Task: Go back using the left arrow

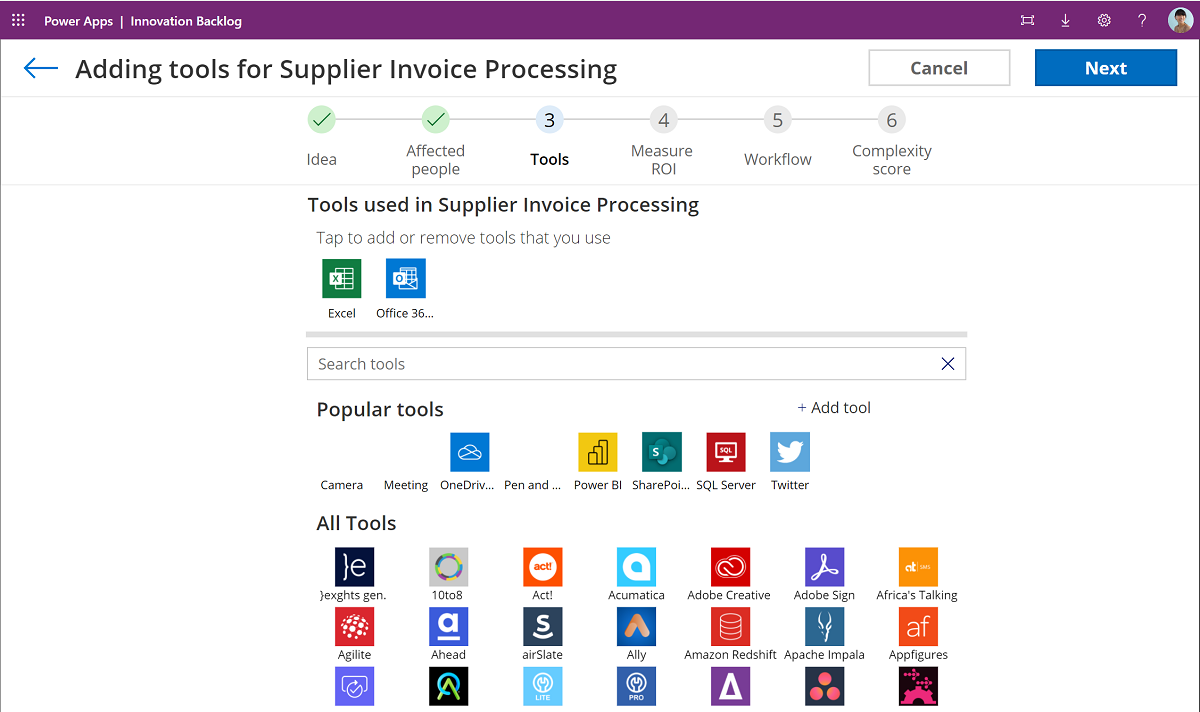Action: click(41, 68)
